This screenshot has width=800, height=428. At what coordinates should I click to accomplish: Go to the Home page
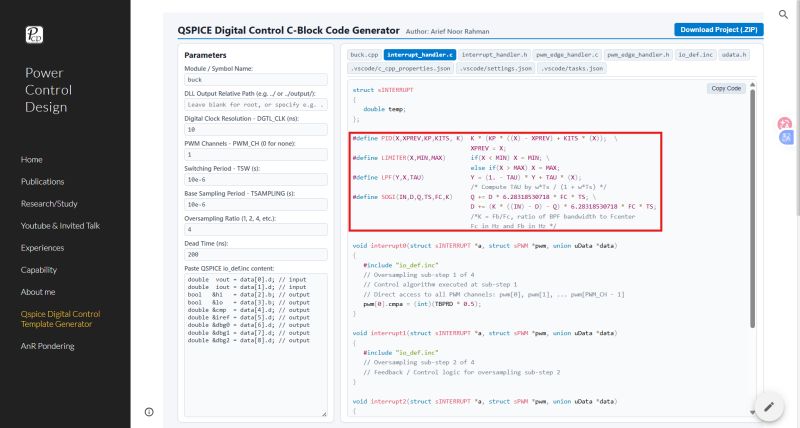[x=32, y=160]
